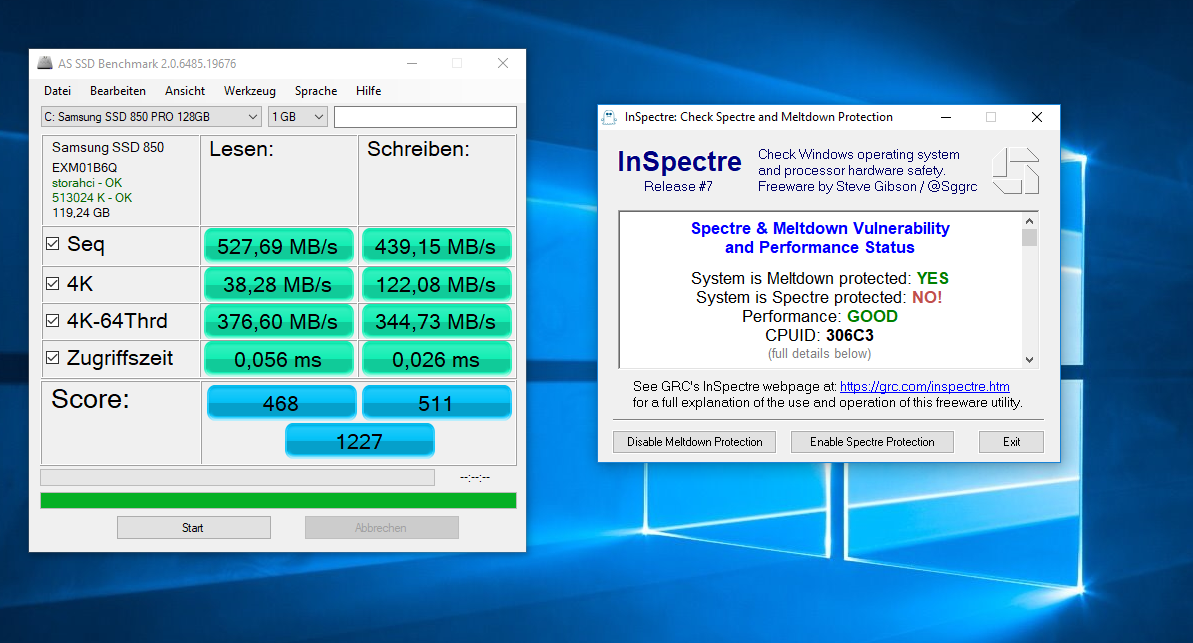Viewport: 1193px width, 643px height.
Task: Minimize the InSpectre window
Action: pyautogui.click(x=946, y=117)
